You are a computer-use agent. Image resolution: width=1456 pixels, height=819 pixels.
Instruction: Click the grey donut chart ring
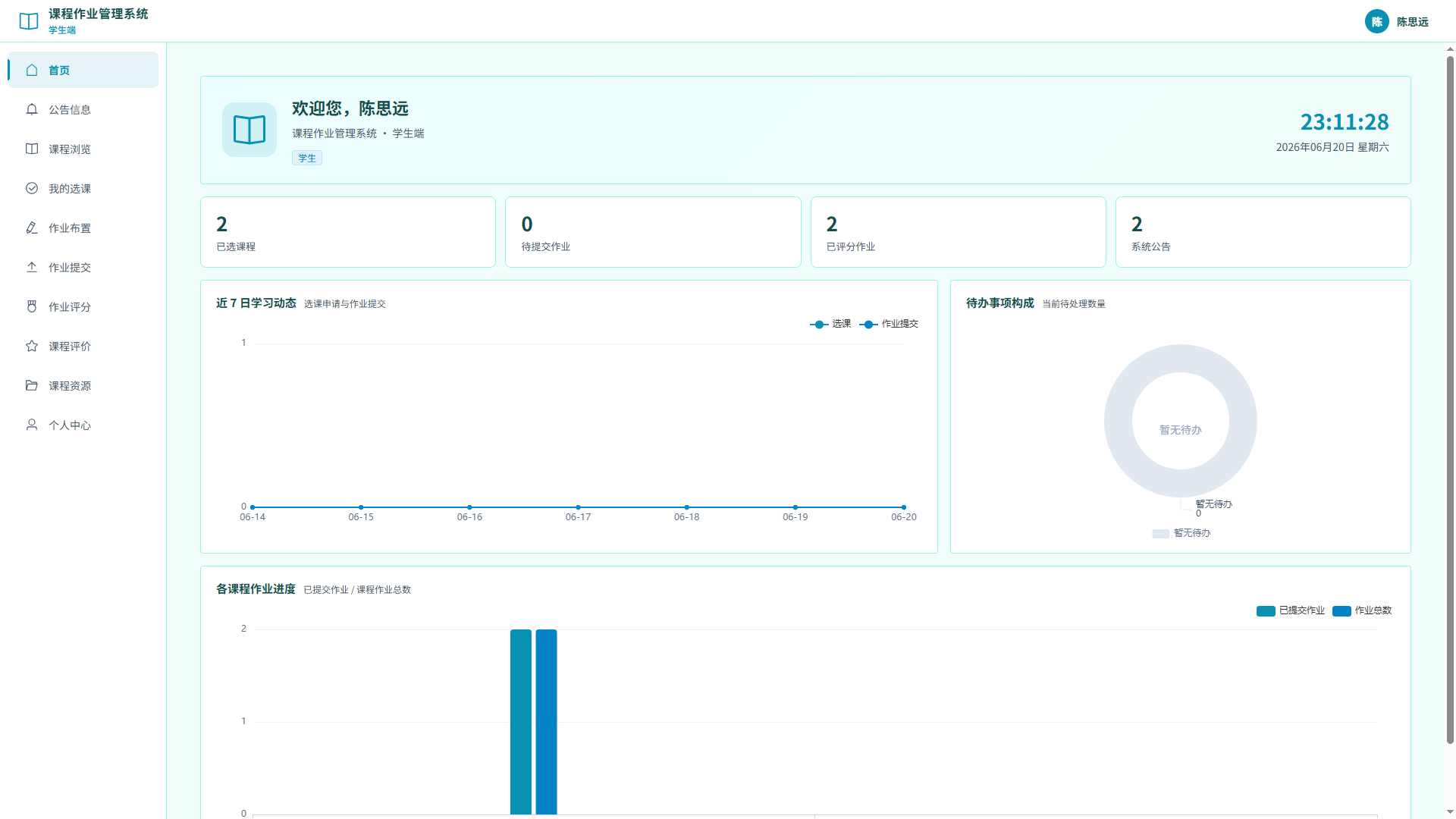point(1118,421)
